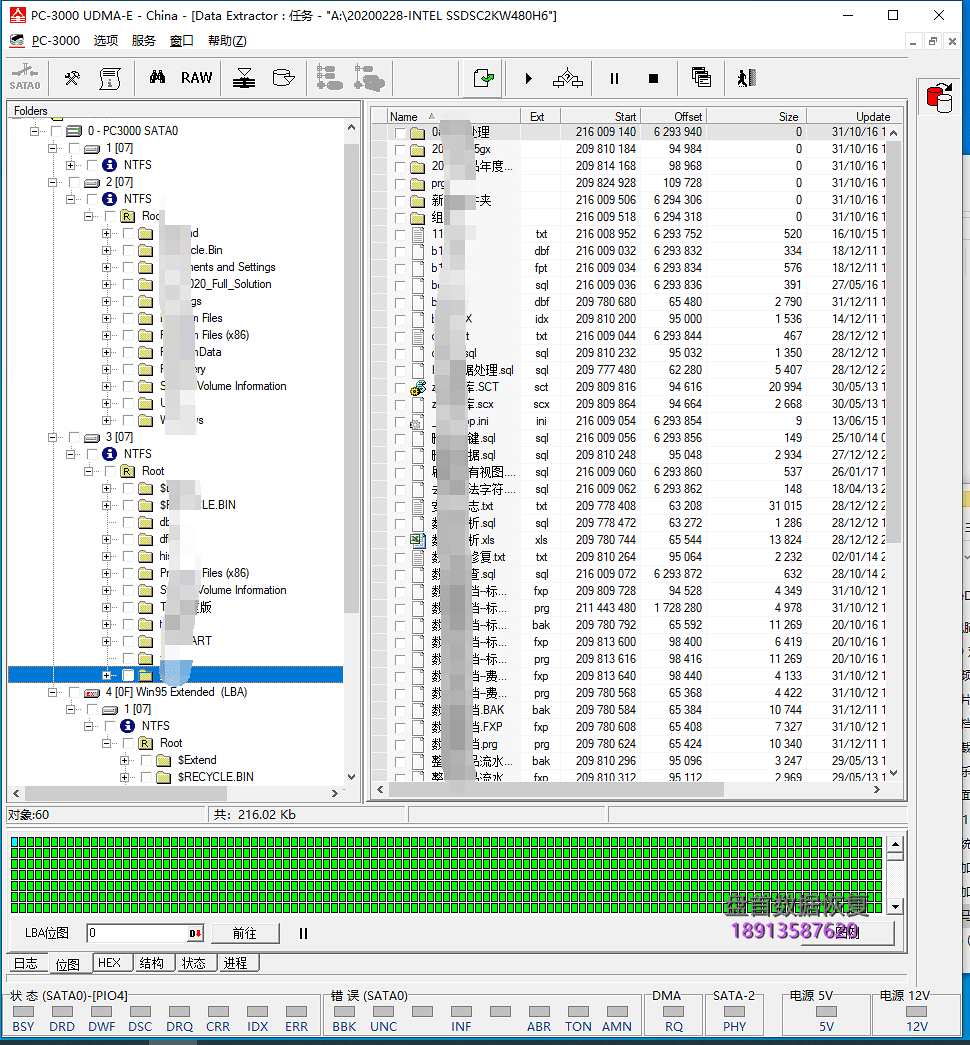The height and width of the screenshot is (1045, 970).
Task: Launch RAW recovery from toolbar
Action: pyautogui.click(x=196, y=78)
